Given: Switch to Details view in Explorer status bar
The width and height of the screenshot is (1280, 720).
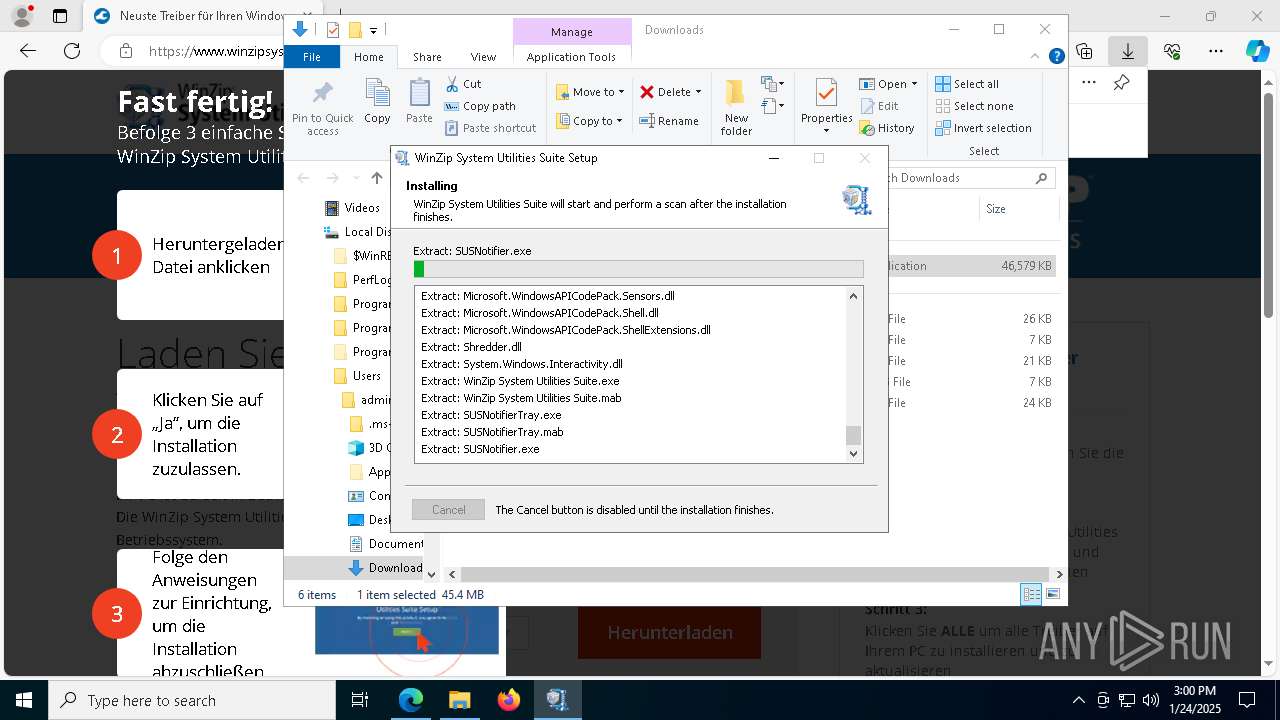Looking at the screenshot, I should point(1030,594).
